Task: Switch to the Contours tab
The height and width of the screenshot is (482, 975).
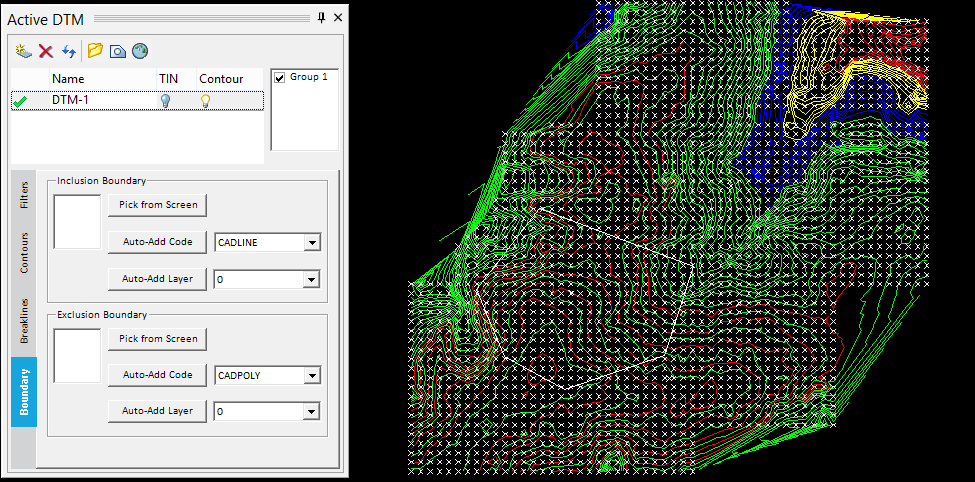Action: 24,252
